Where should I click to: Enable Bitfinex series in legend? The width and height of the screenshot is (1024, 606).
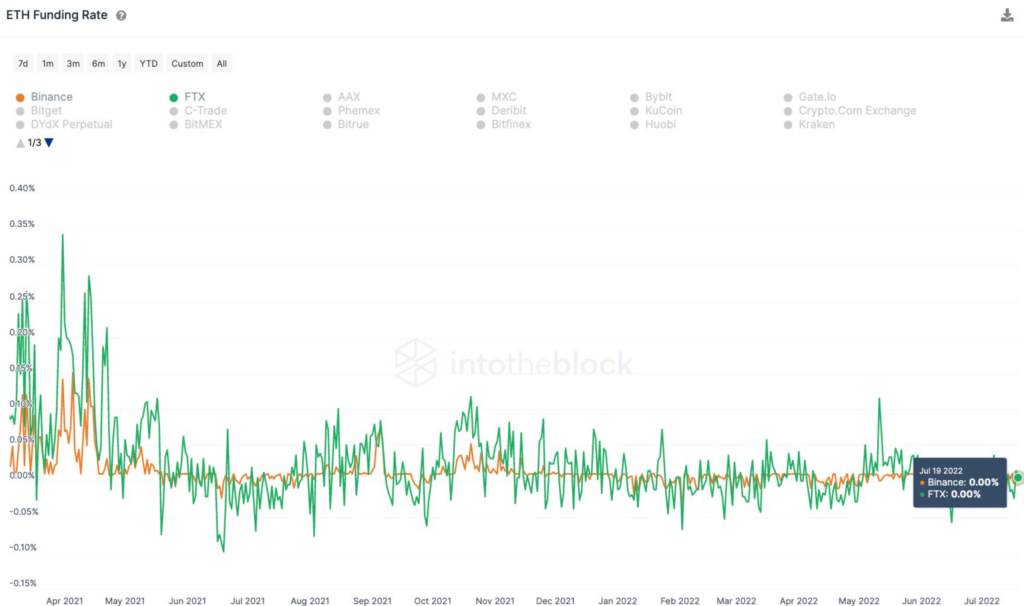(x=504, y=124)
